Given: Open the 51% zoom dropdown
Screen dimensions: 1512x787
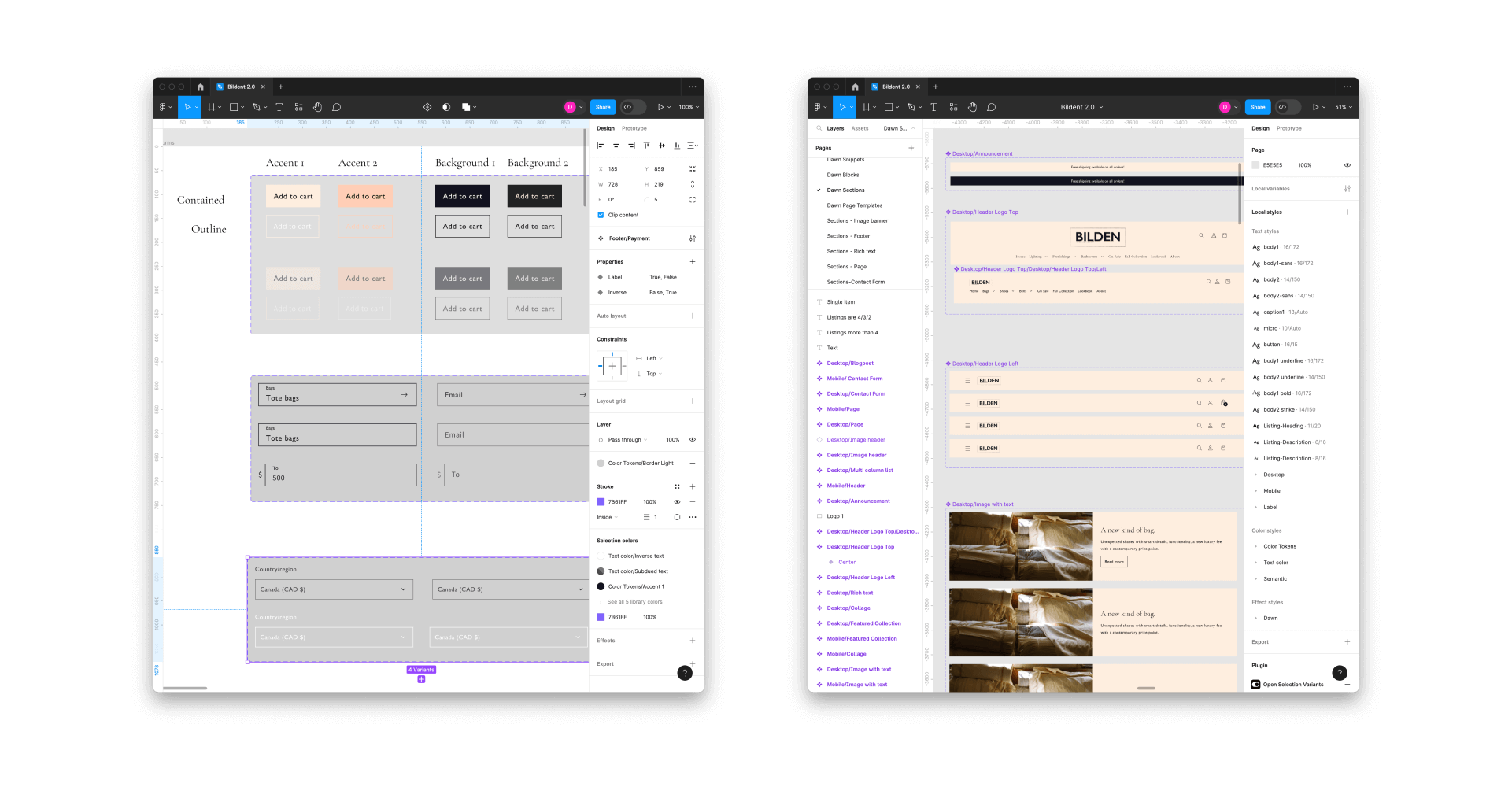Looking at the screenshot, I should click(x=1343, y=107).
